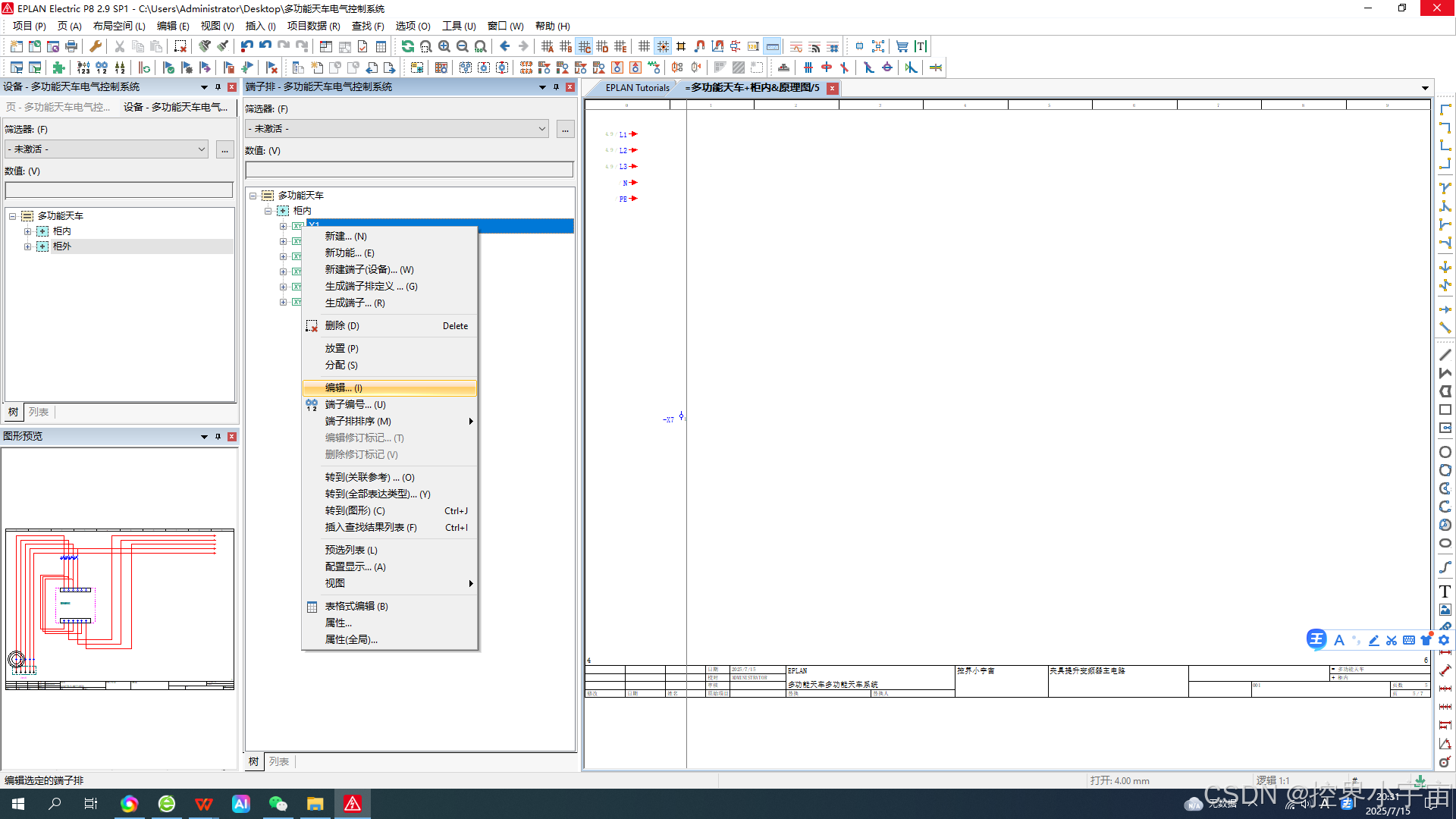Select the straight line drawing tool
Screen dimensions: 1456x819
[1445, 355]
